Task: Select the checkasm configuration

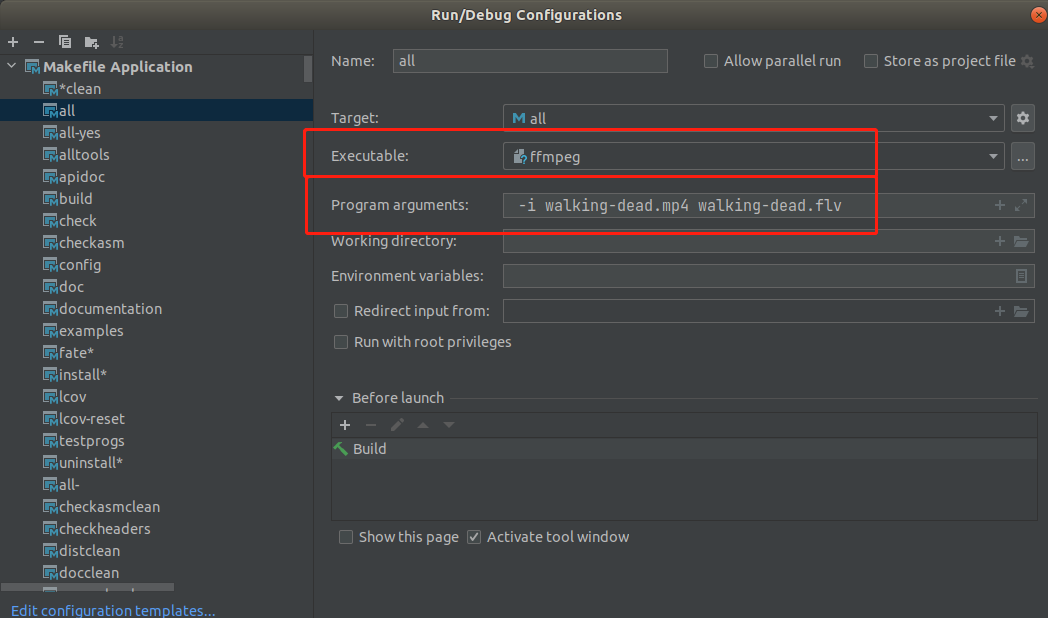Action: 91,243
